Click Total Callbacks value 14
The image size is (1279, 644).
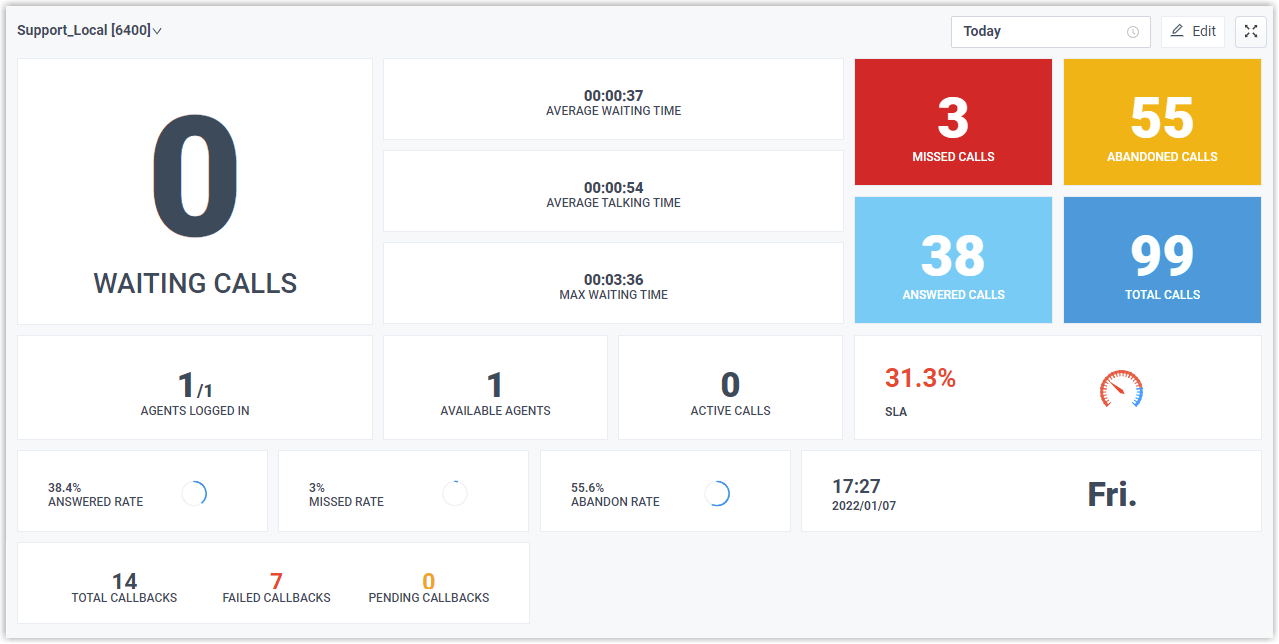pyautogui.click(x=124, y=581)
